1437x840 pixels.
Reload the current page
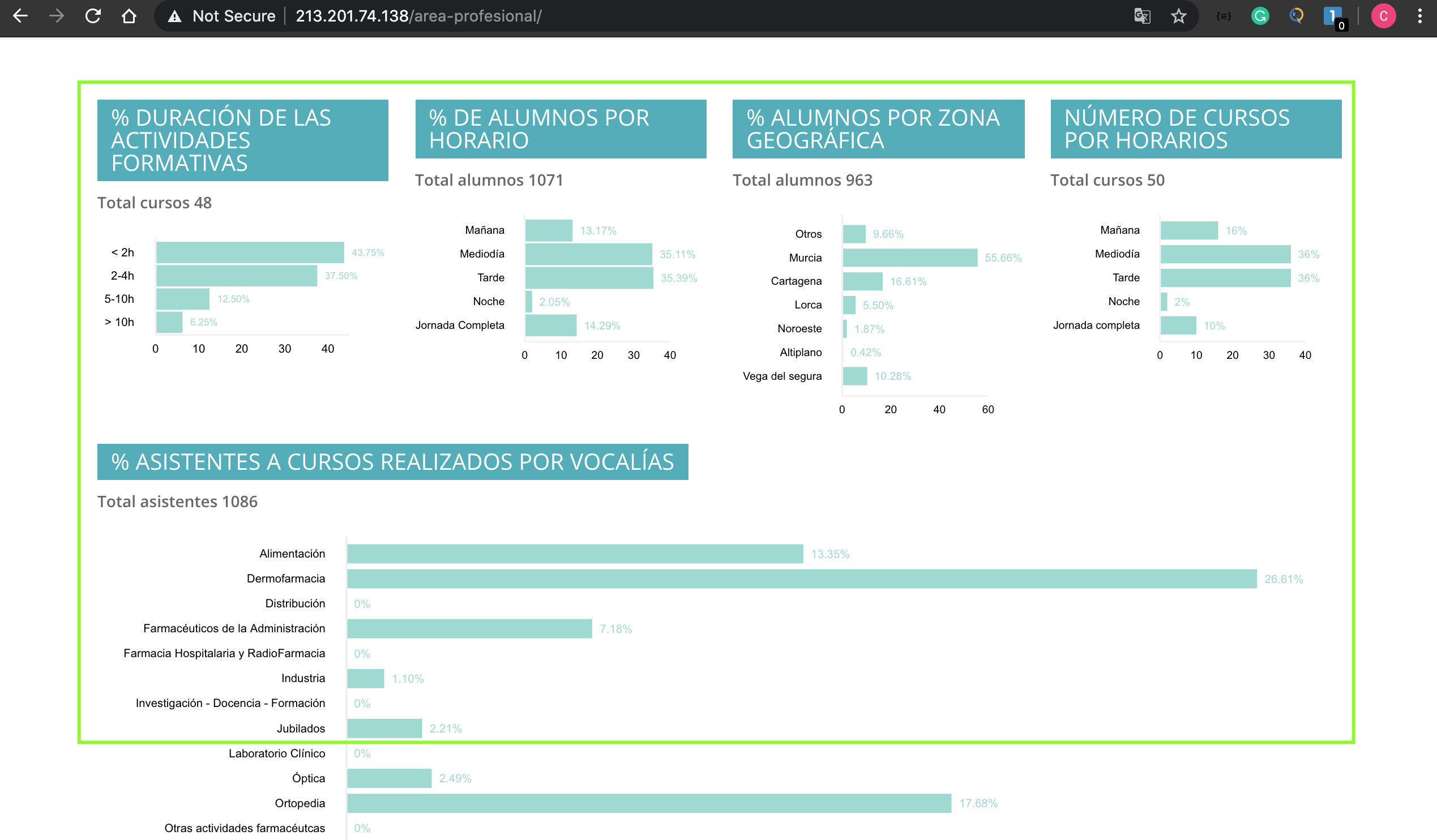click(92, 16)
